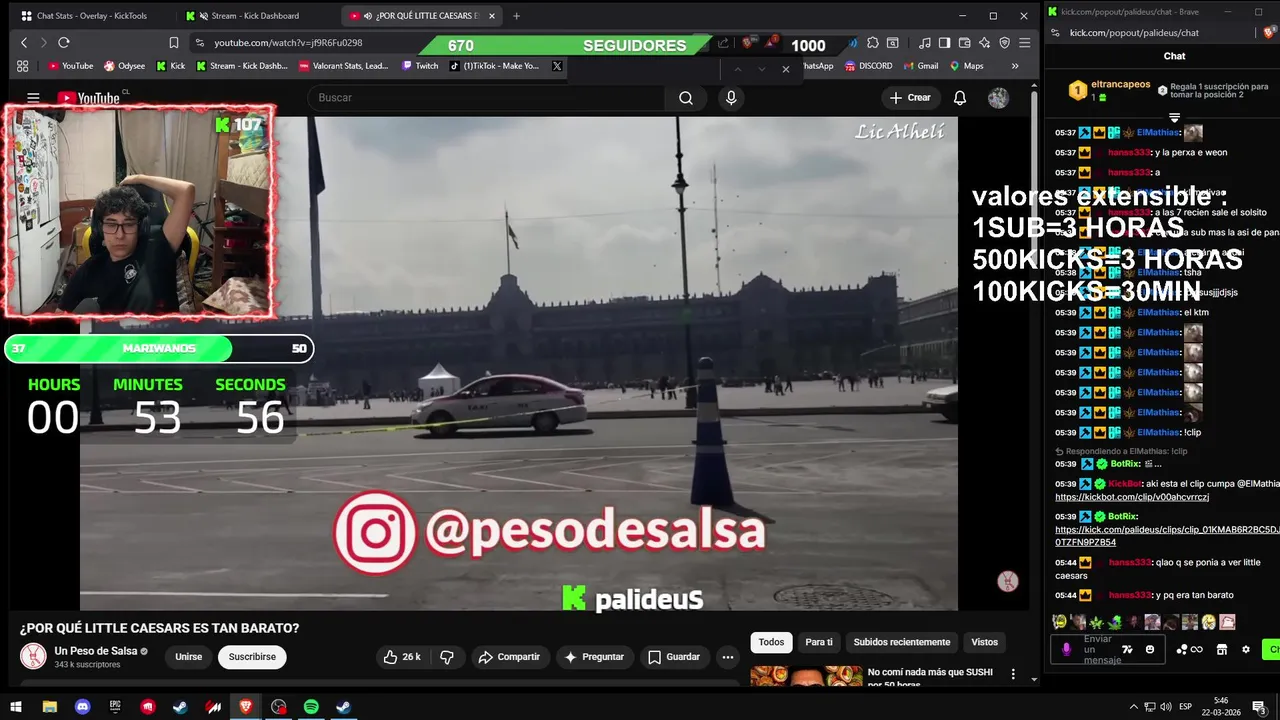Screen dimensions: 1280x720
Task: Select the Vistos filter chip
Action: tap(985, 642)
